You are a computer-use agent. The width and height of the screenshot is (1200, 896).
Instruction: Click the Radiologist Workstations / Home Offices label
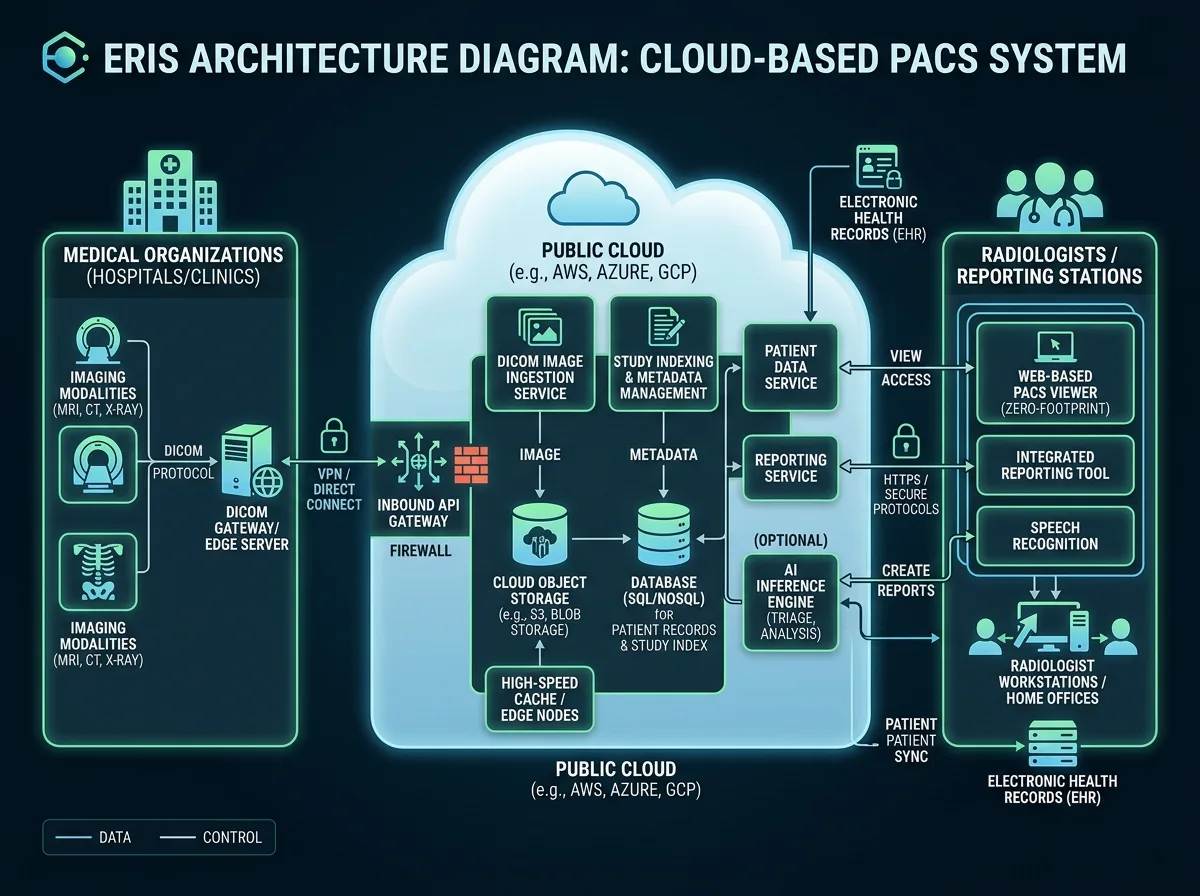(1051, 681)
